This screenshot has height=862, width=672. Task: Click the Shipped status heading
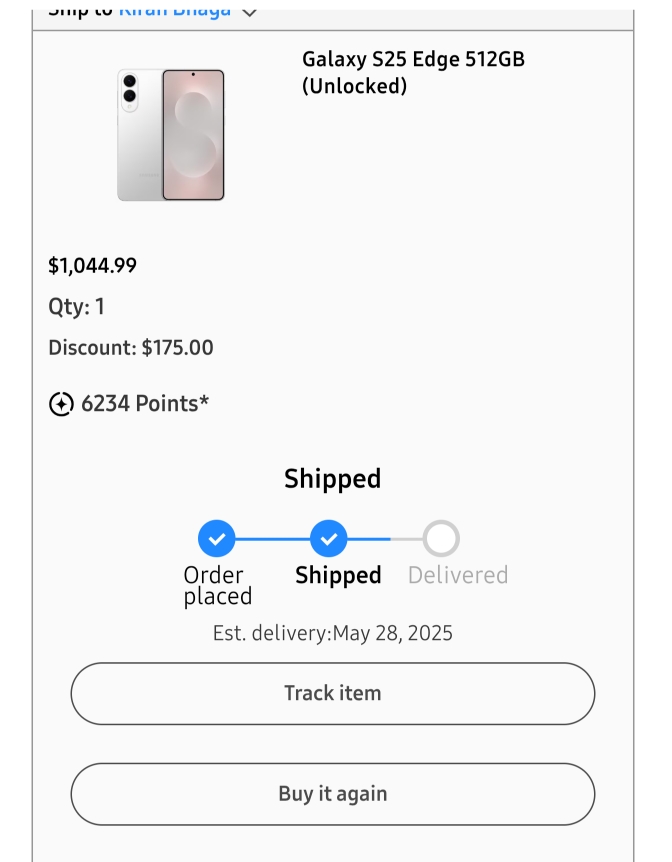332,479
